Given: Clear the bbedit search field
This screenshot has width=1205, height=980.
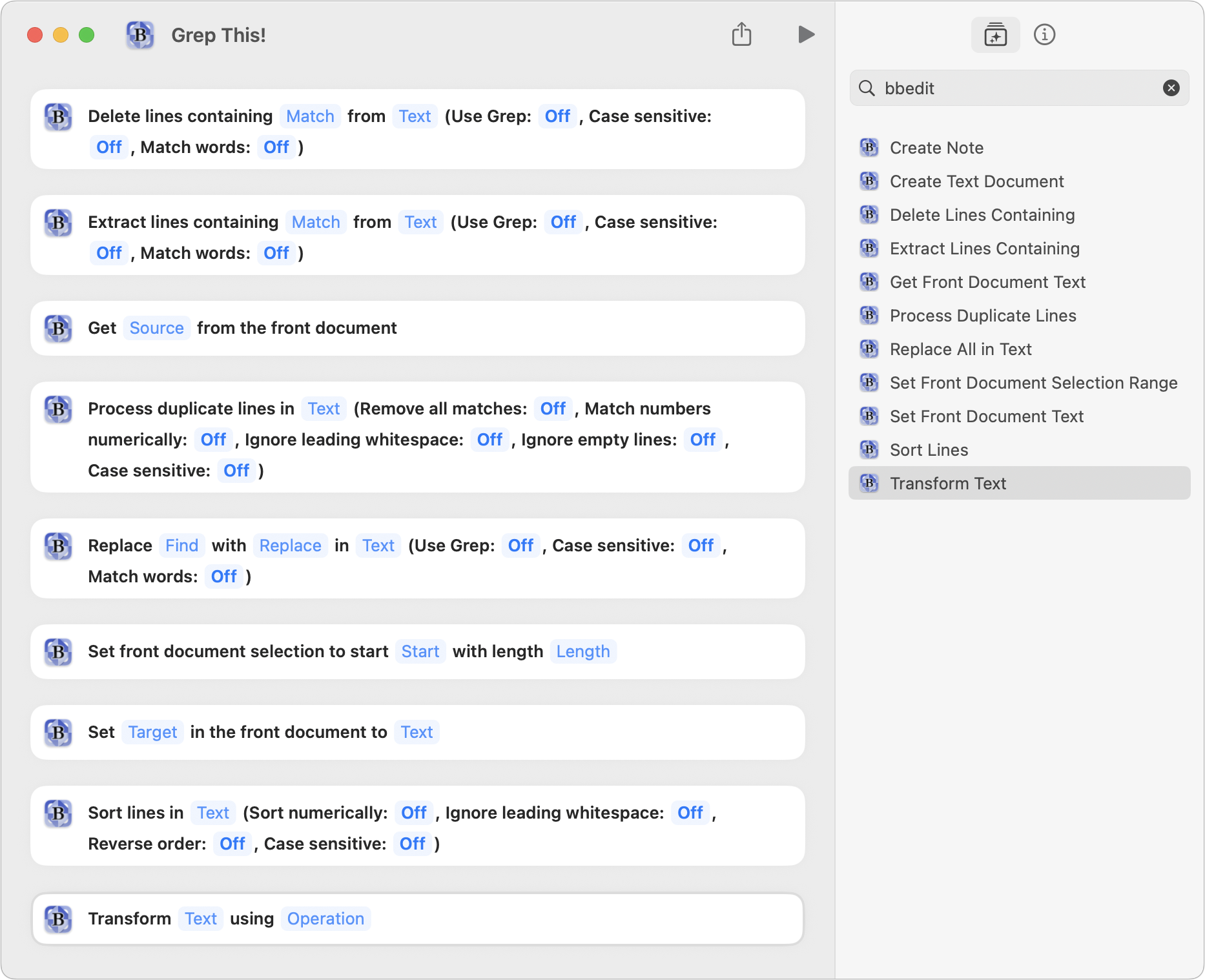Looking at the screenshot, I should (x=1171, y=88).
